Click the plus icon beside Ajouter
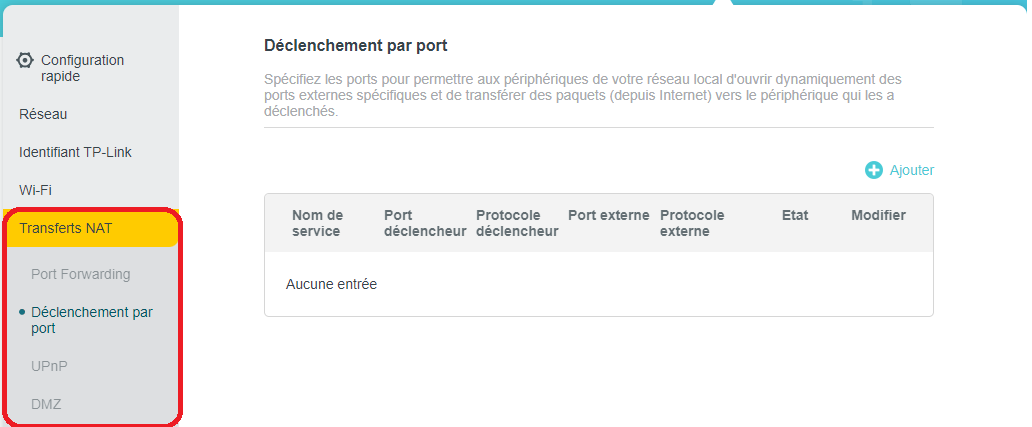Viewport: 1032px width, 427px height. point(874,171)
